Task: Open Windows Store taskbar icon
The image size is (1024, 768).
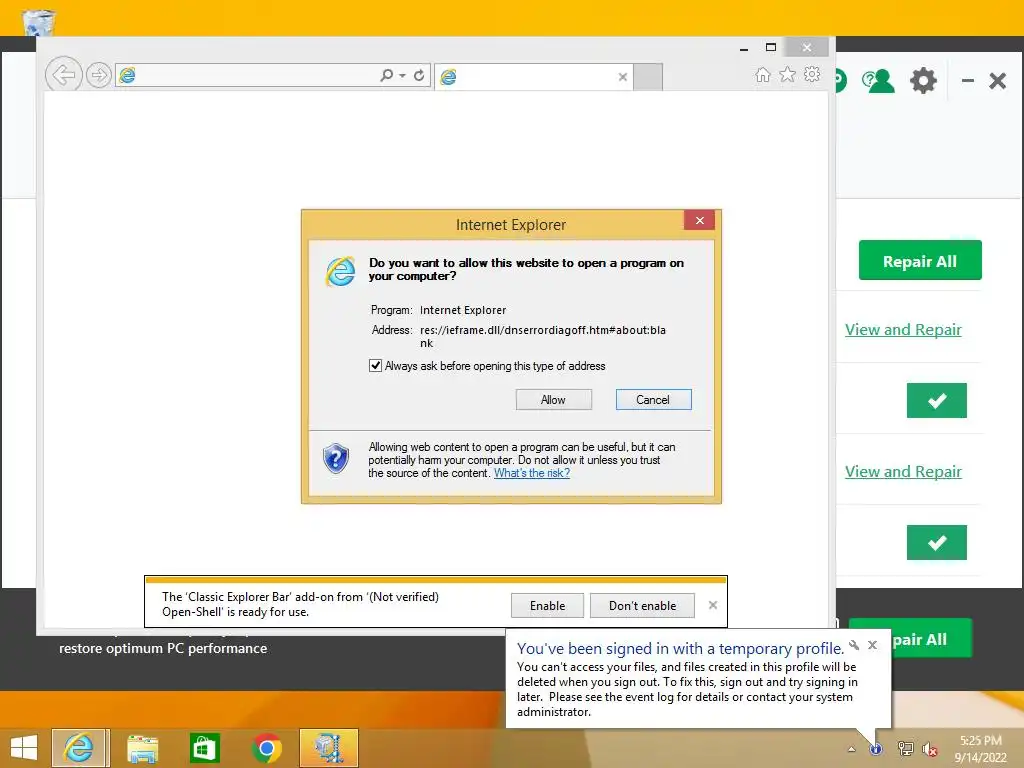Action: 204,748
